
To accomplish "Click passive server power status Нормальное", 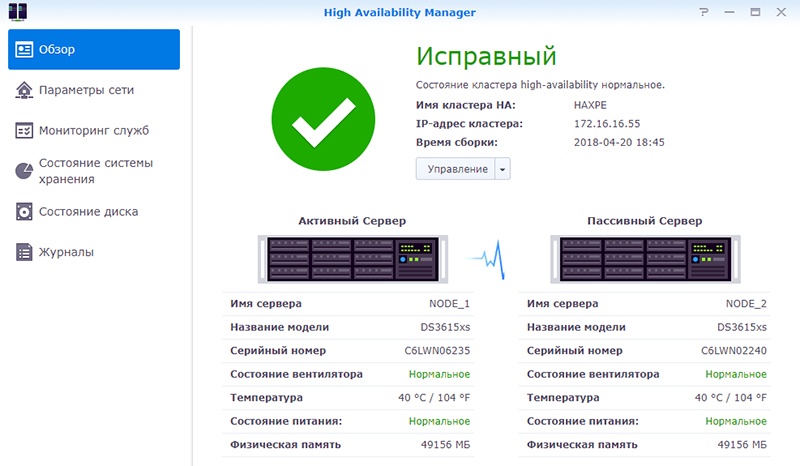I will (736, 421).
